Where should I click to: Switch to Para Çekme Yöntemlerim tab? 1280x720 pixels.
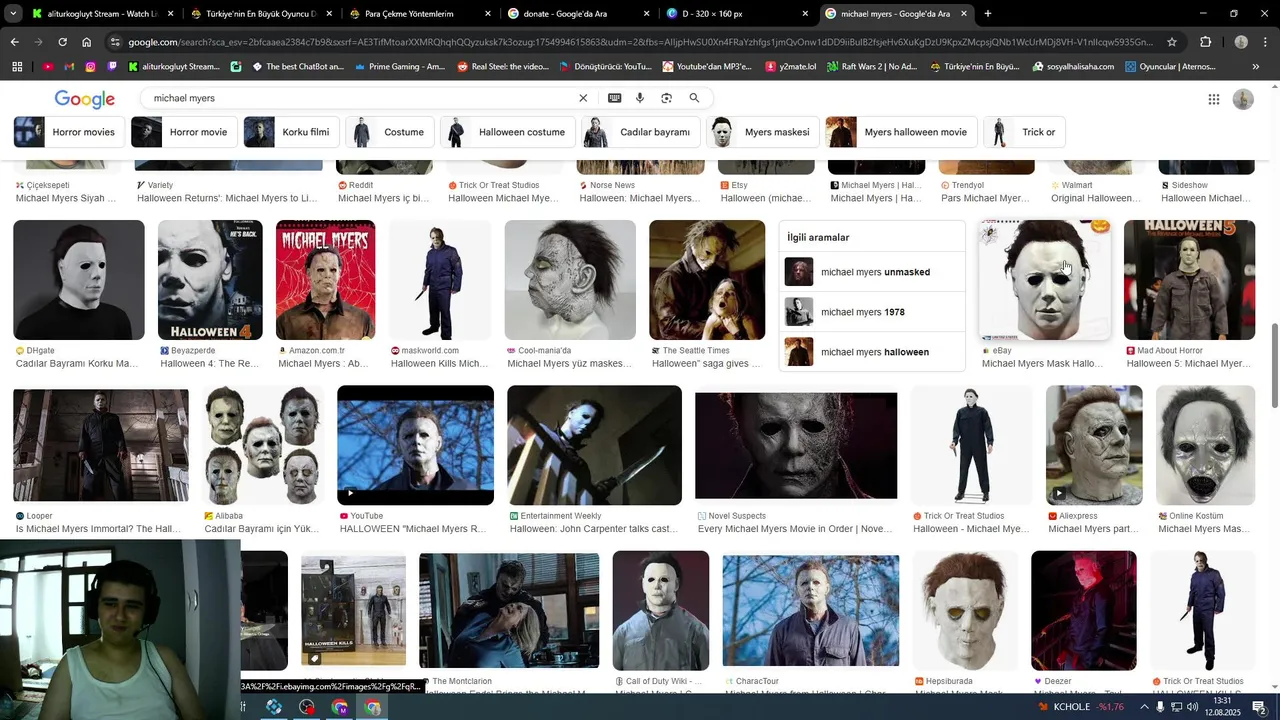click(421, 14)
